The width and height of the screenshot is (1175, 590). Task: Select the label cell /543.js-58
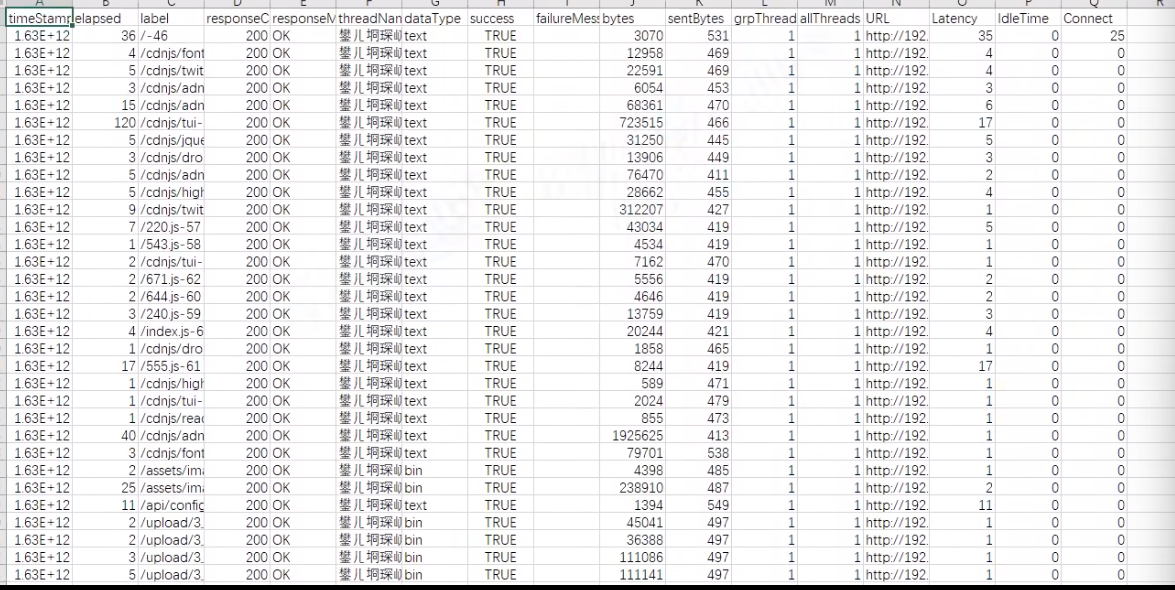(x=171, y=244)
